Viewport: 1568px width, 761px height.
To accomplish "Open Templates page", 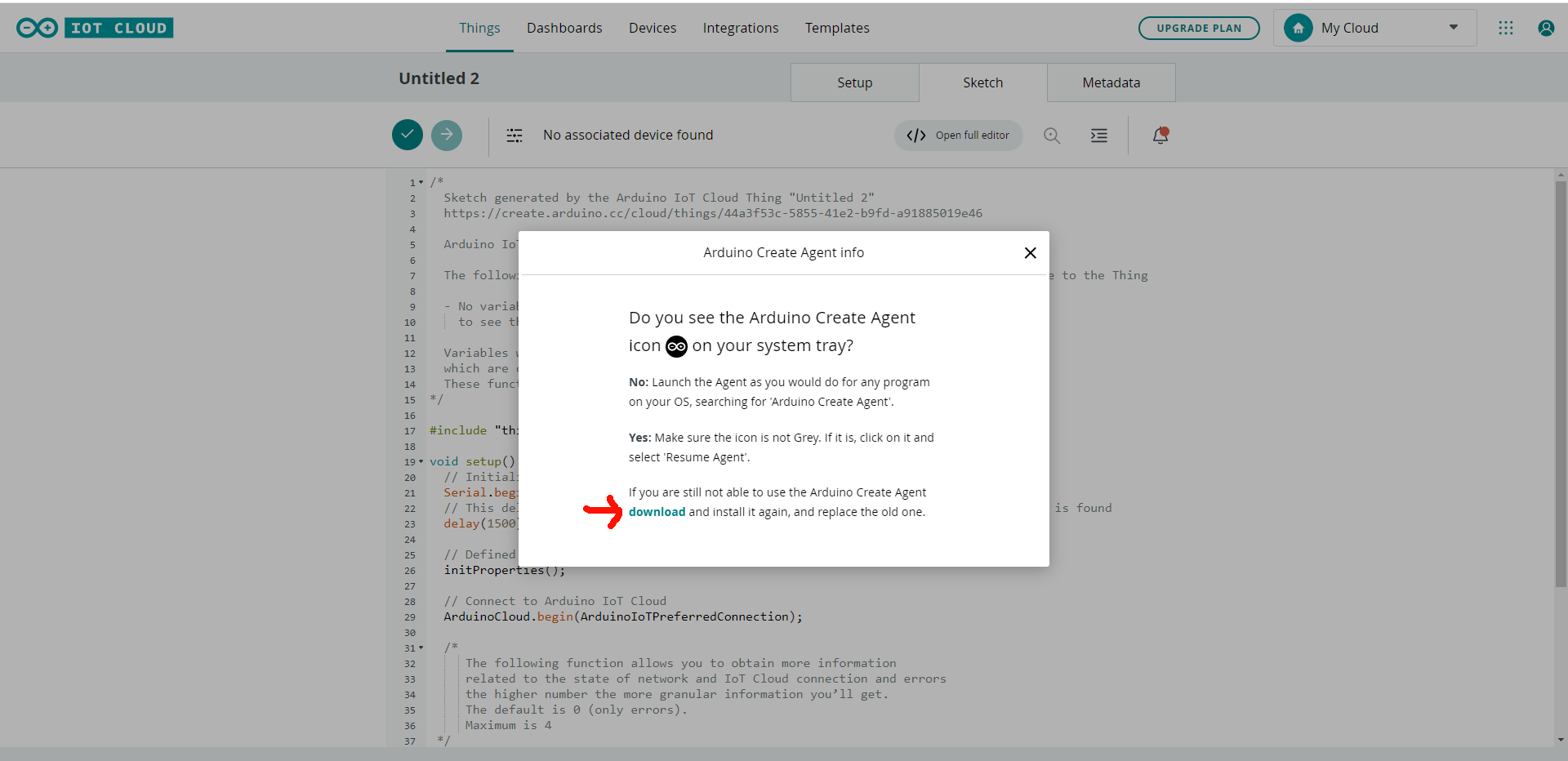I will (837, 28).
